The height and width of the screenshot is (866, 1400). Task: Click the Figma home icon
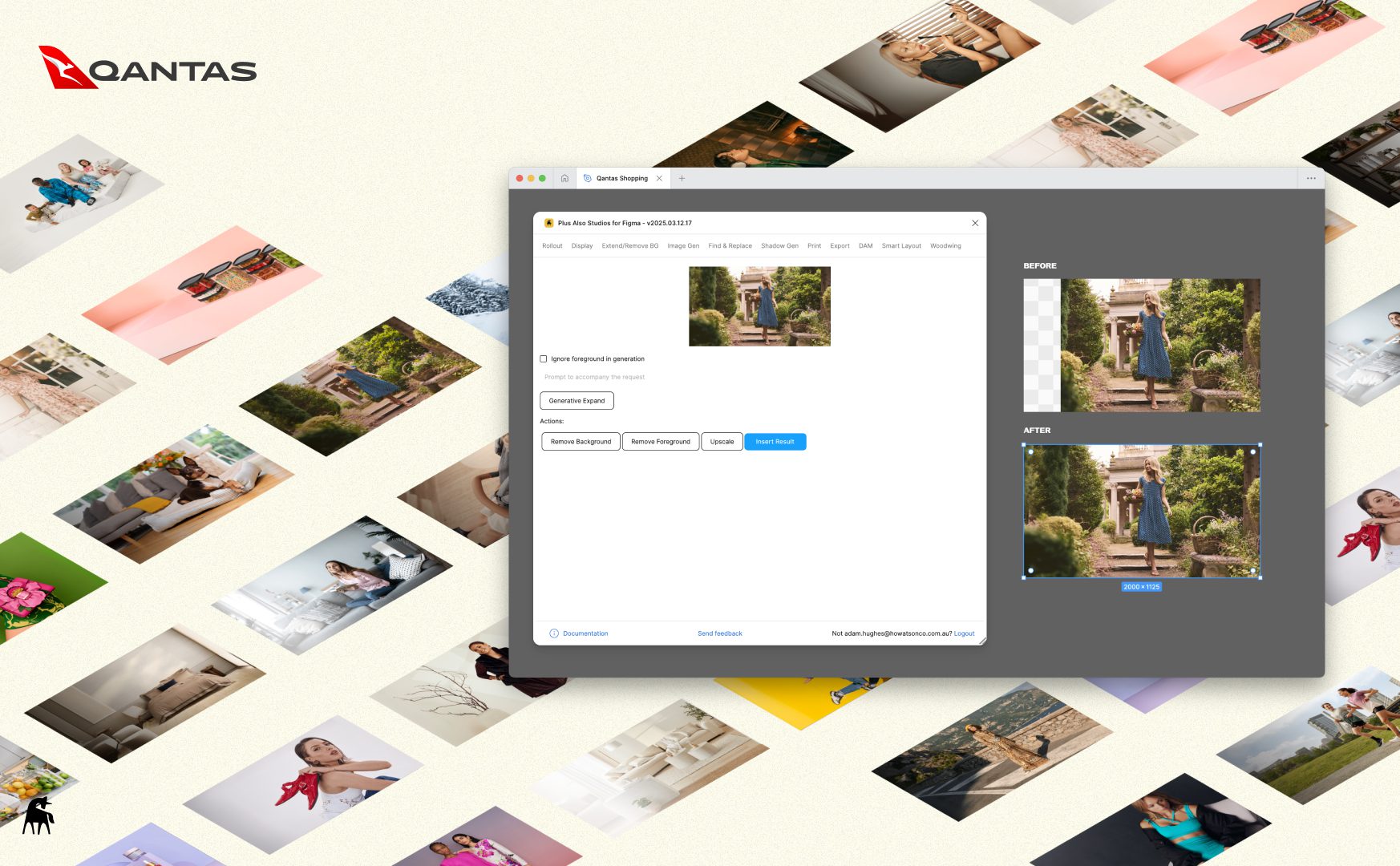[x=564, y=178]
